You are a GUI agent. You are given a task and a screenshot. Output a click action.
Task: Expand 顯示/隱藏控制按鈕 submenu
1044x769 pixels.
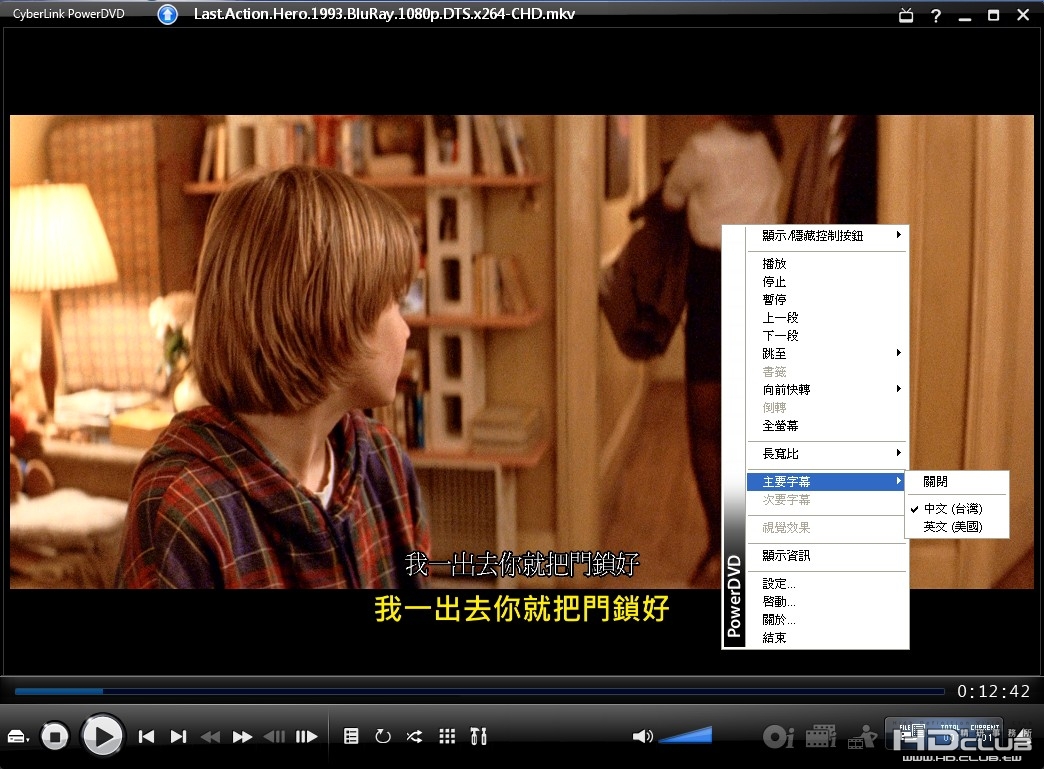[827, 236]
